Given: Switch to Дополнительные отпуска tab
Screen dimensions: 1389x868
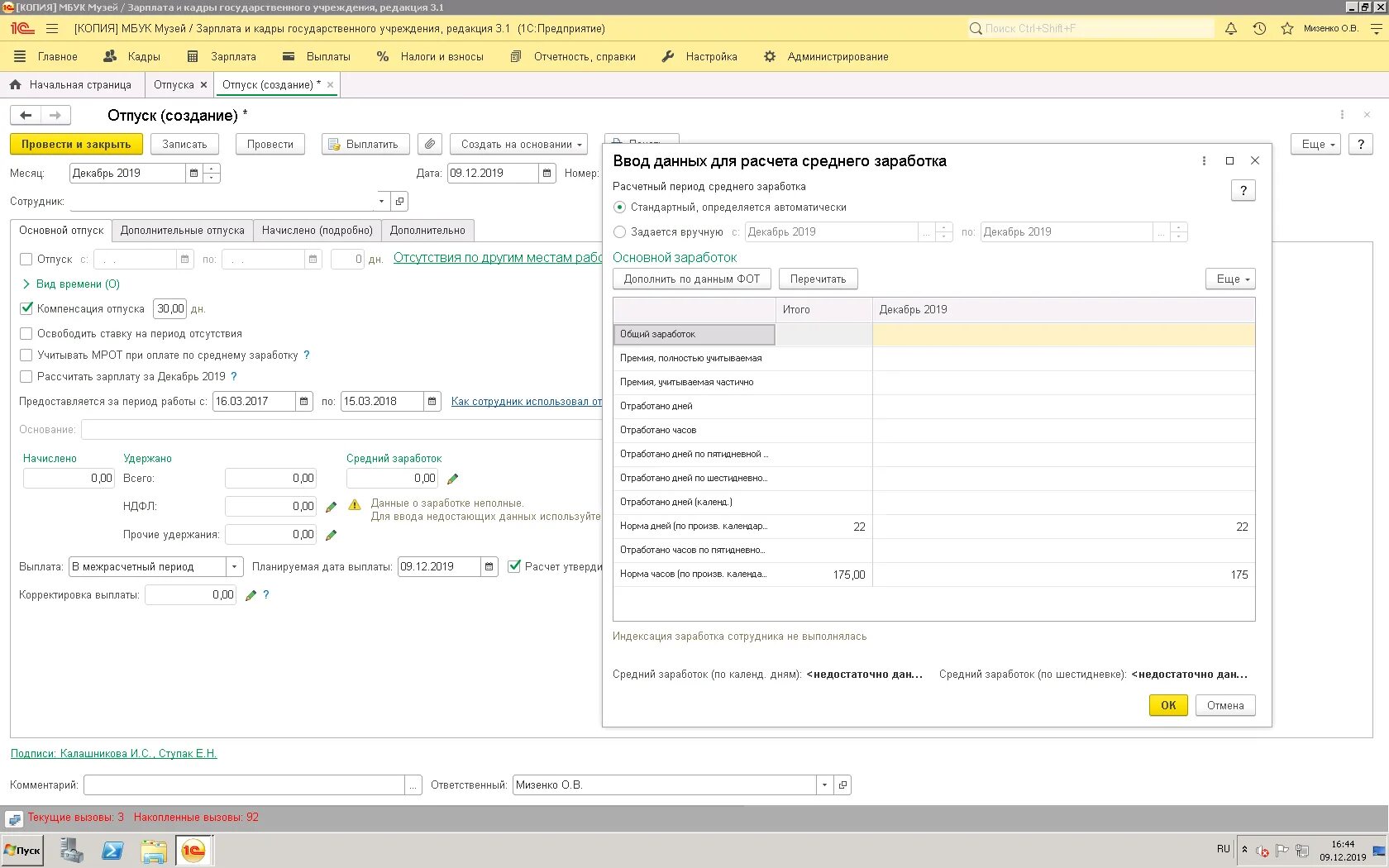Looking at the screenshot, I should click(183, 230).
